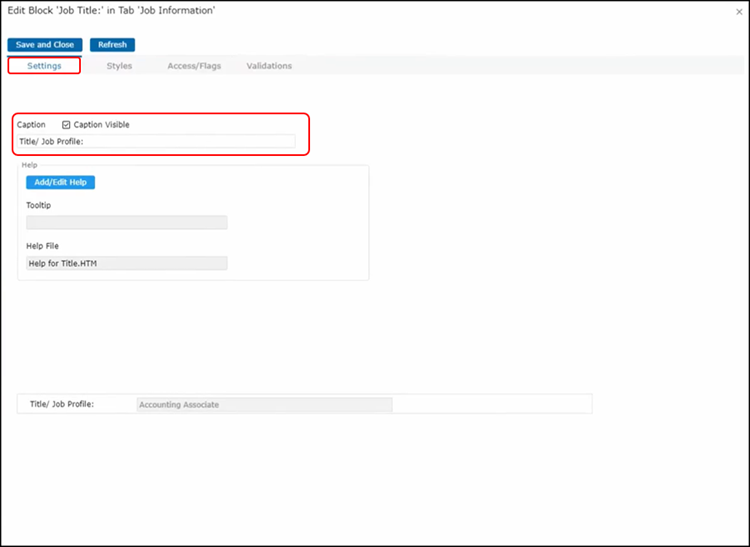Click the 'Help File' label
Viewport: 750px width, 547px height.
click(x=43, y=246)
